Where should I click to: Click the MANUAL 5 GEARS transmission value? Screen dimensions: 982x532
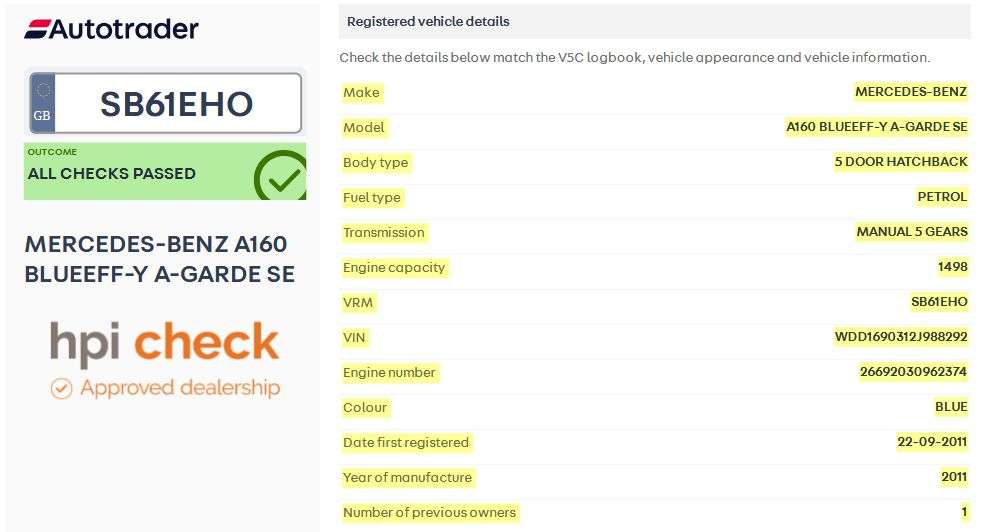coord(911,232)
